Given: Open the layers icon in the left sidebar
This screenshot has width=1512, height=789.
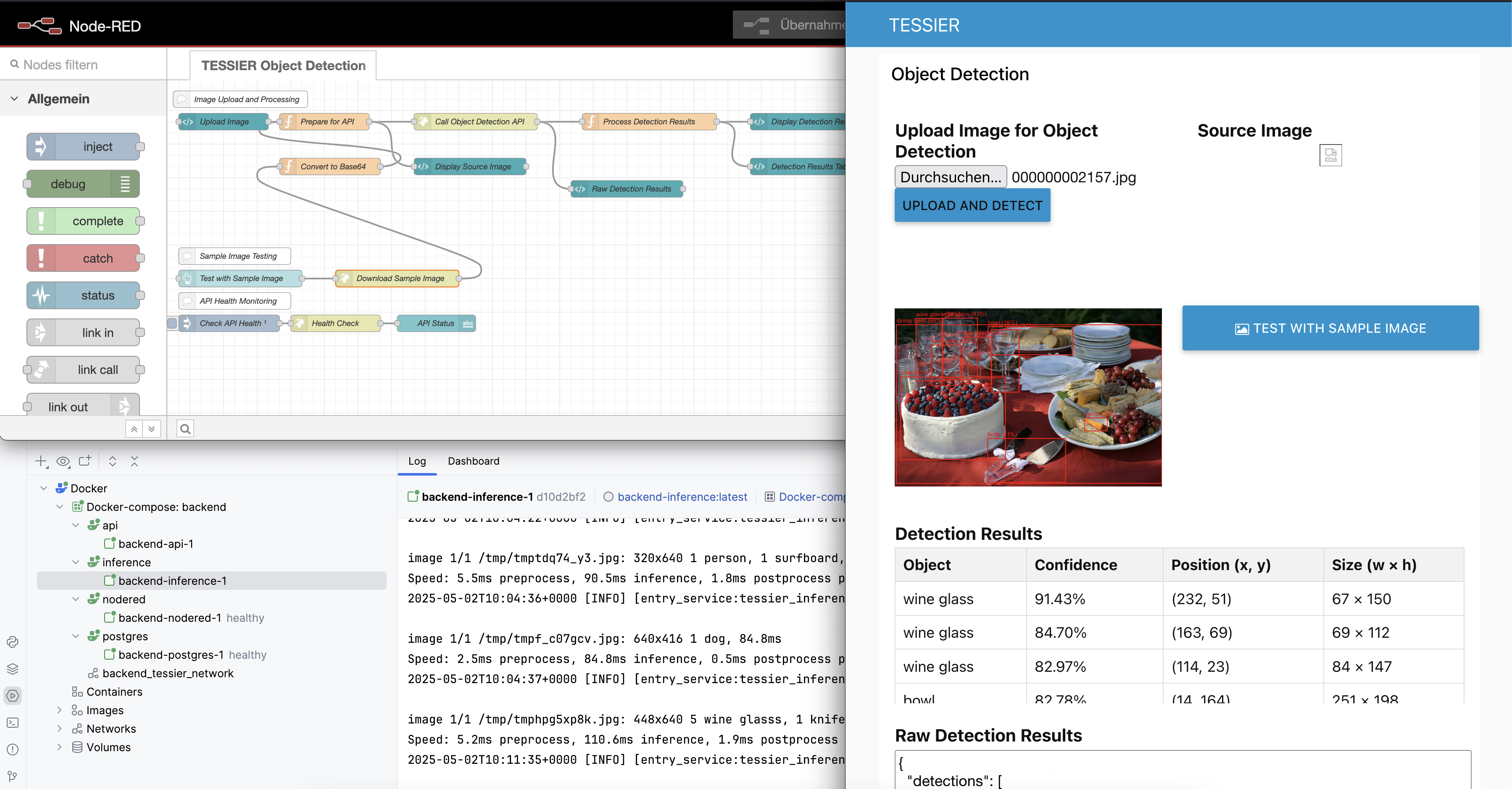Looking at the screenshot, I should click(12, 669).
